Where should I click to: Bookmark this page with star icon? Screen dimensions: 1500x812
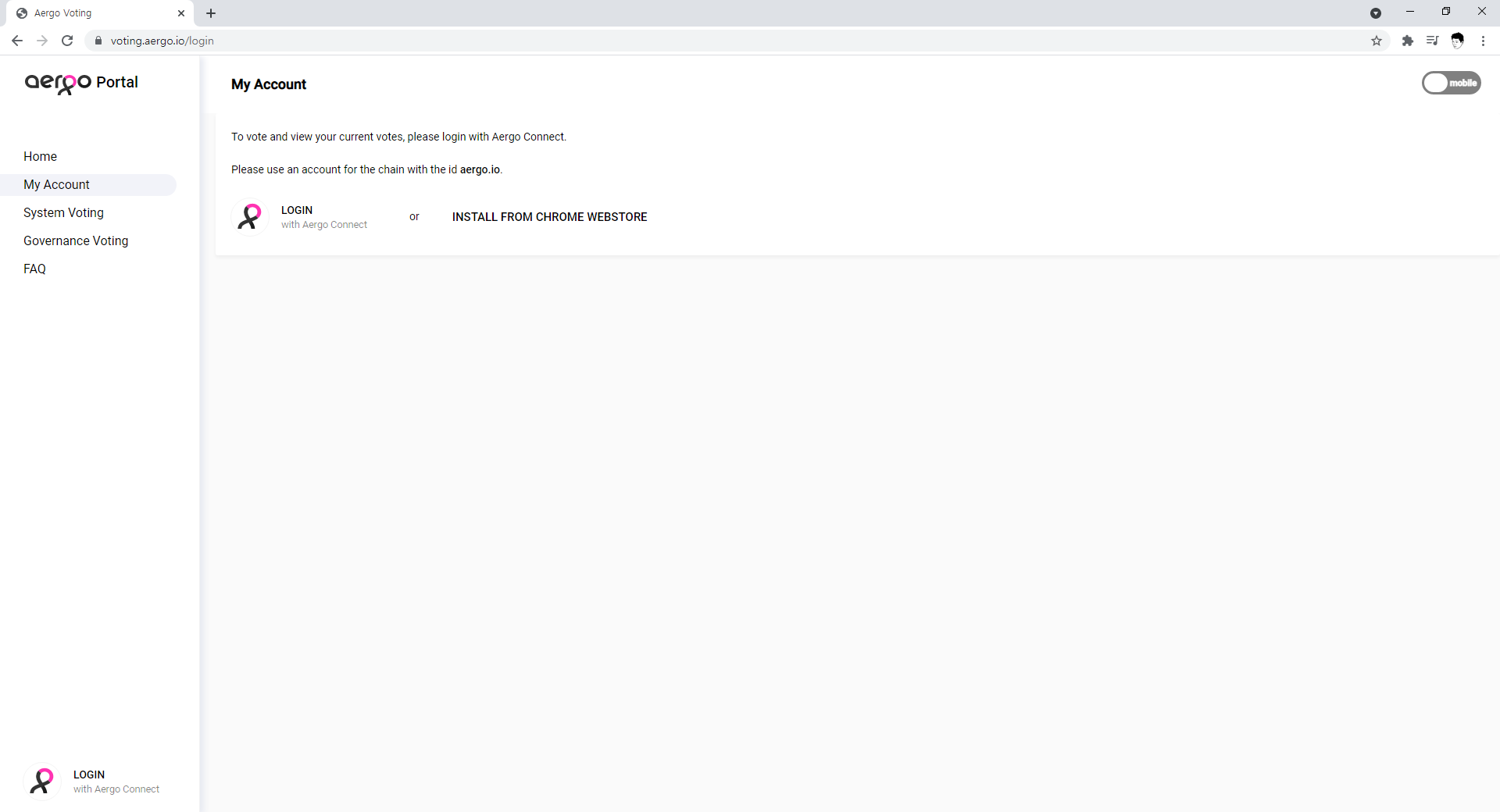point(1377,41)
